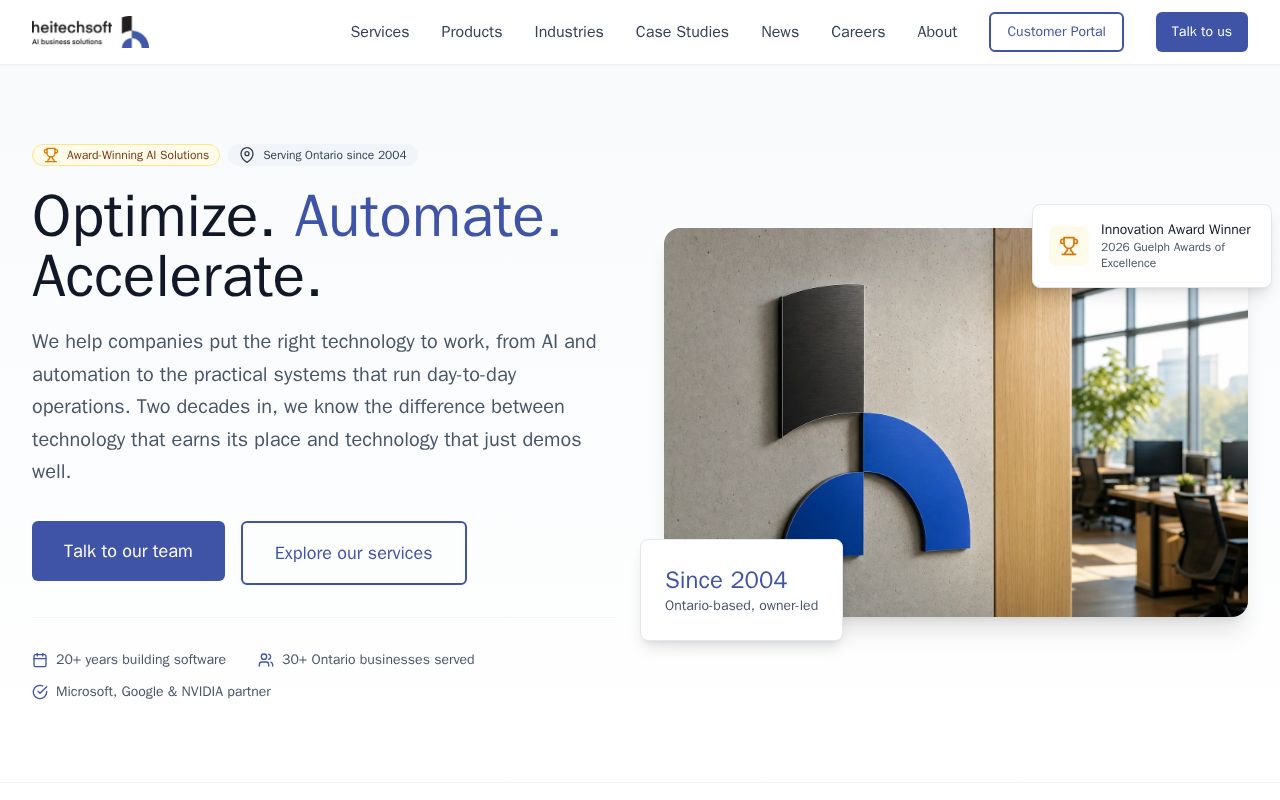Screen dimensions: 1280x800
Task: Visit the News section
Action: click(780, 32)
